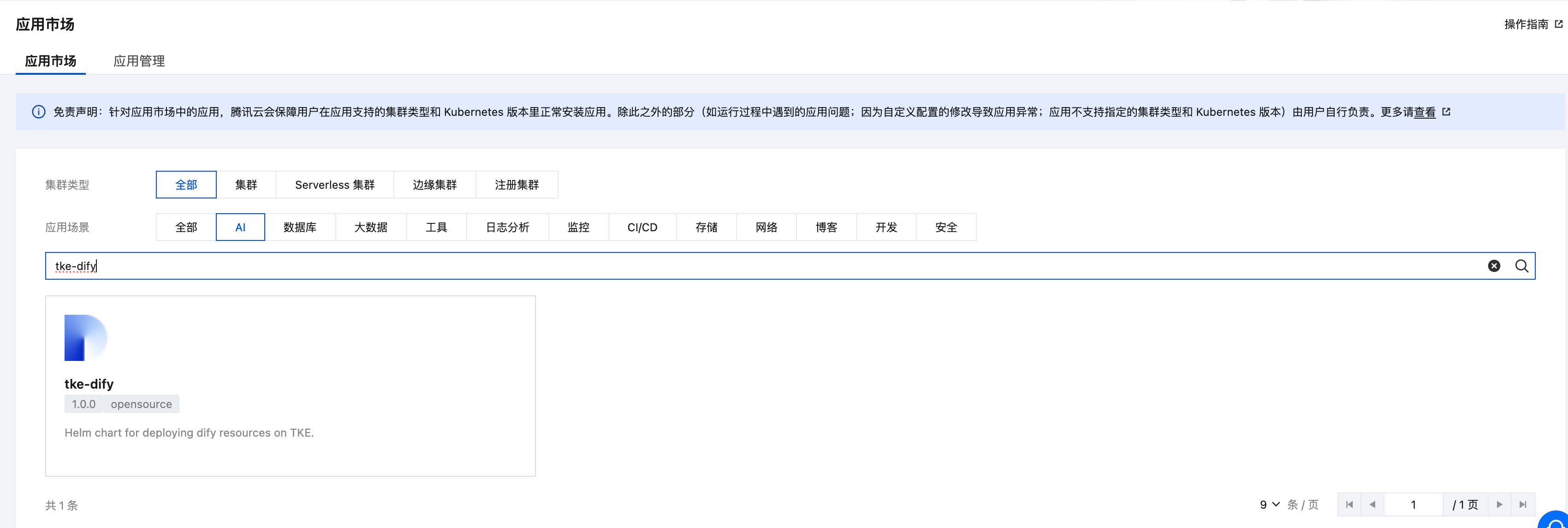This screenshot has width=1568, height=528.
Task: Click the page number input box
Action: (x=1414, y=504)
